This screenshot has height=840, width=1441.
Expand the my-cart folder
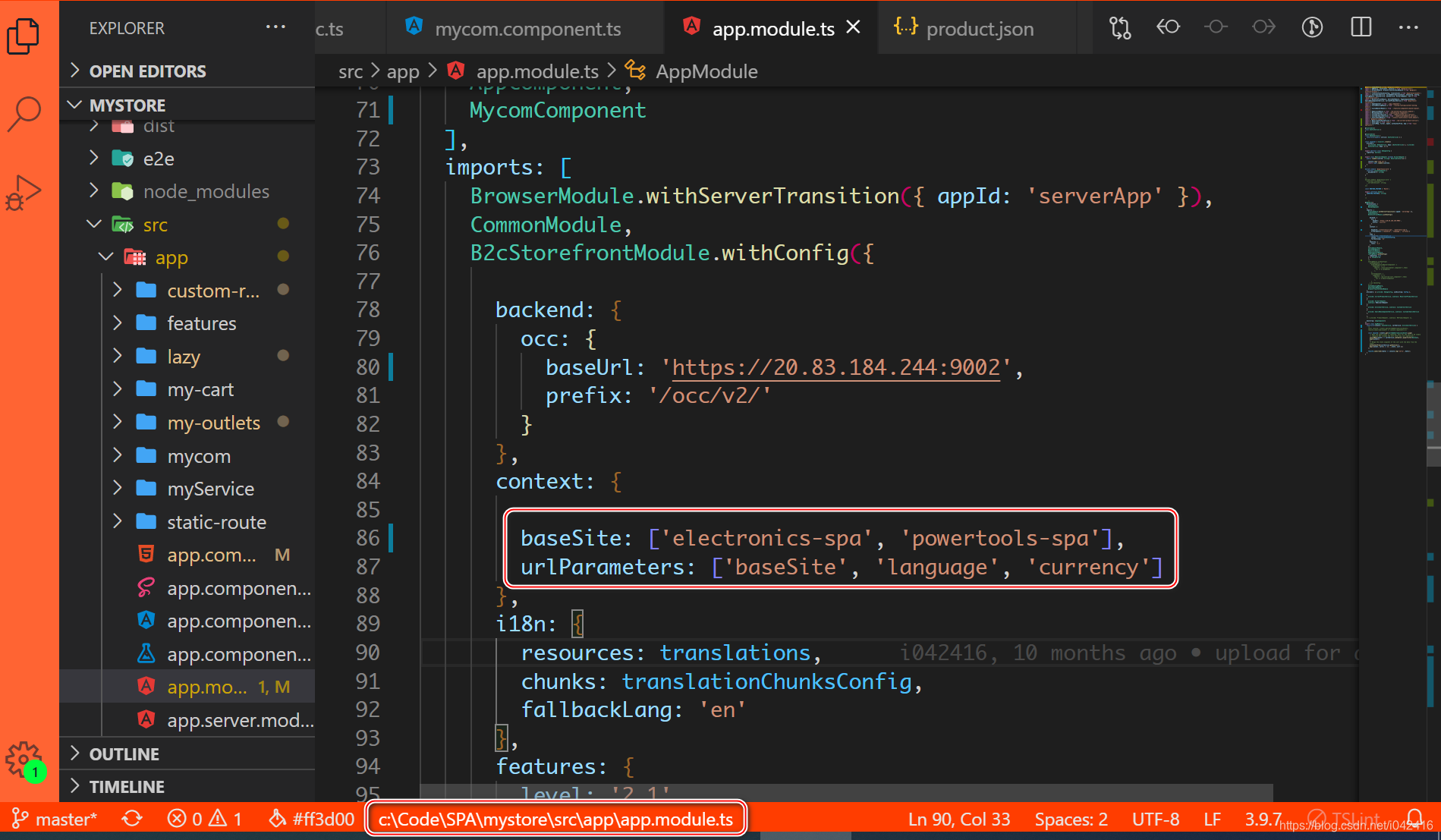(187, 389)
